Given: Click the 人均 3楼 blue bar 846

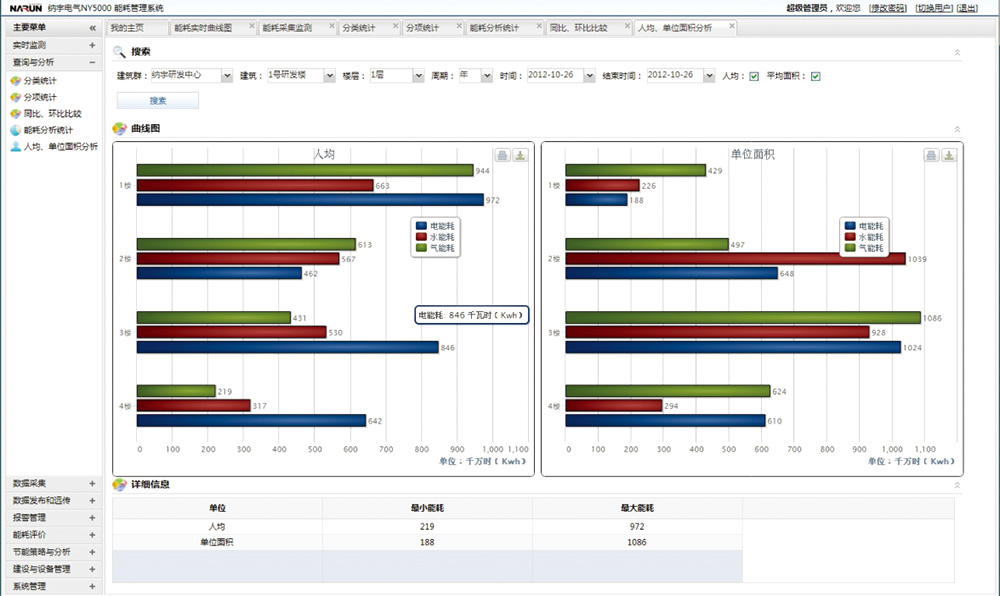Looking at the screenshot, I should click(288, 347).
